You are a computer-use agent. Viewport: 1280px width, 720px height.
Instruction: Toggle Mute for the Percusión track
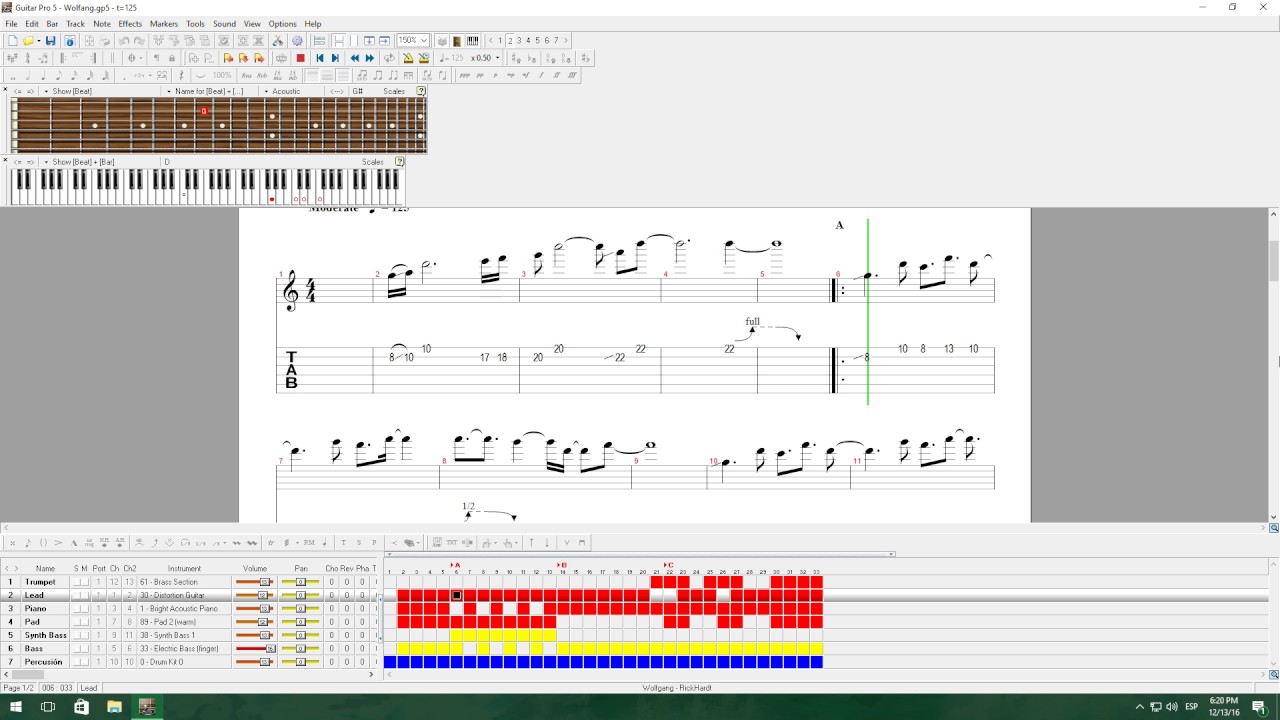click(x=85, y=661)
